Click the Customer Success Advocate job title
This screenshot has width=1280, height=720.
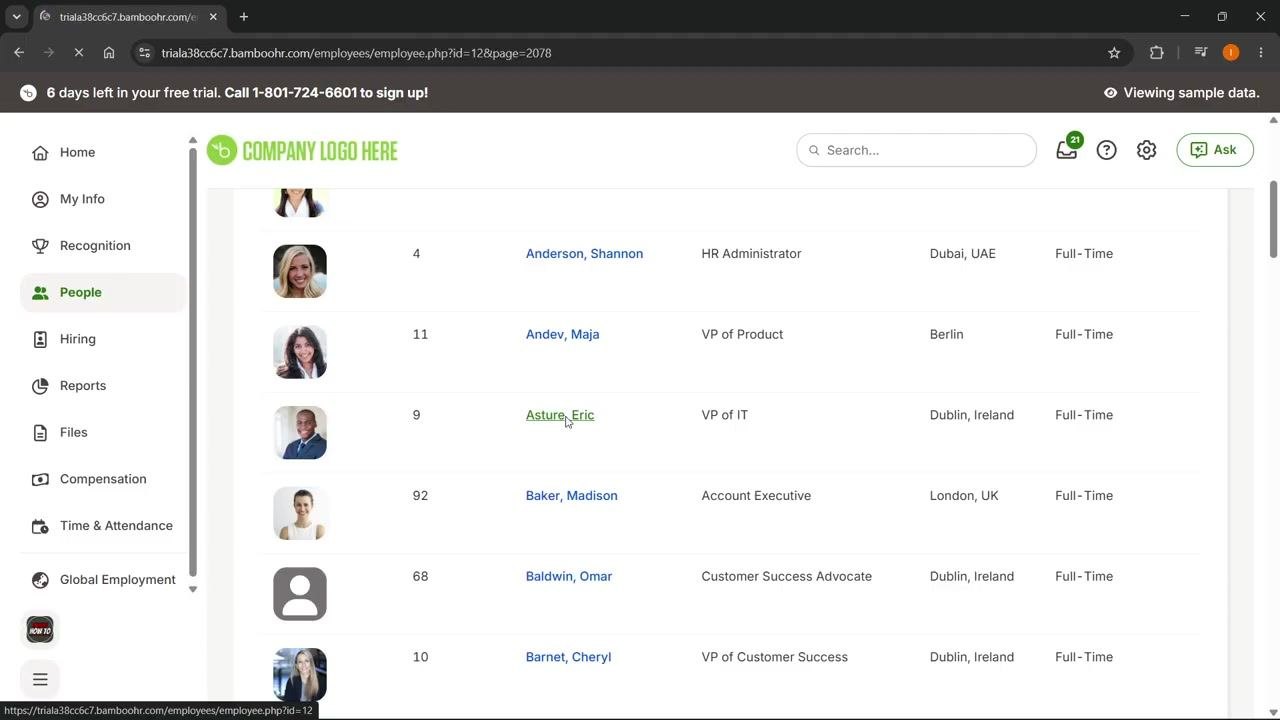[786, 577]
